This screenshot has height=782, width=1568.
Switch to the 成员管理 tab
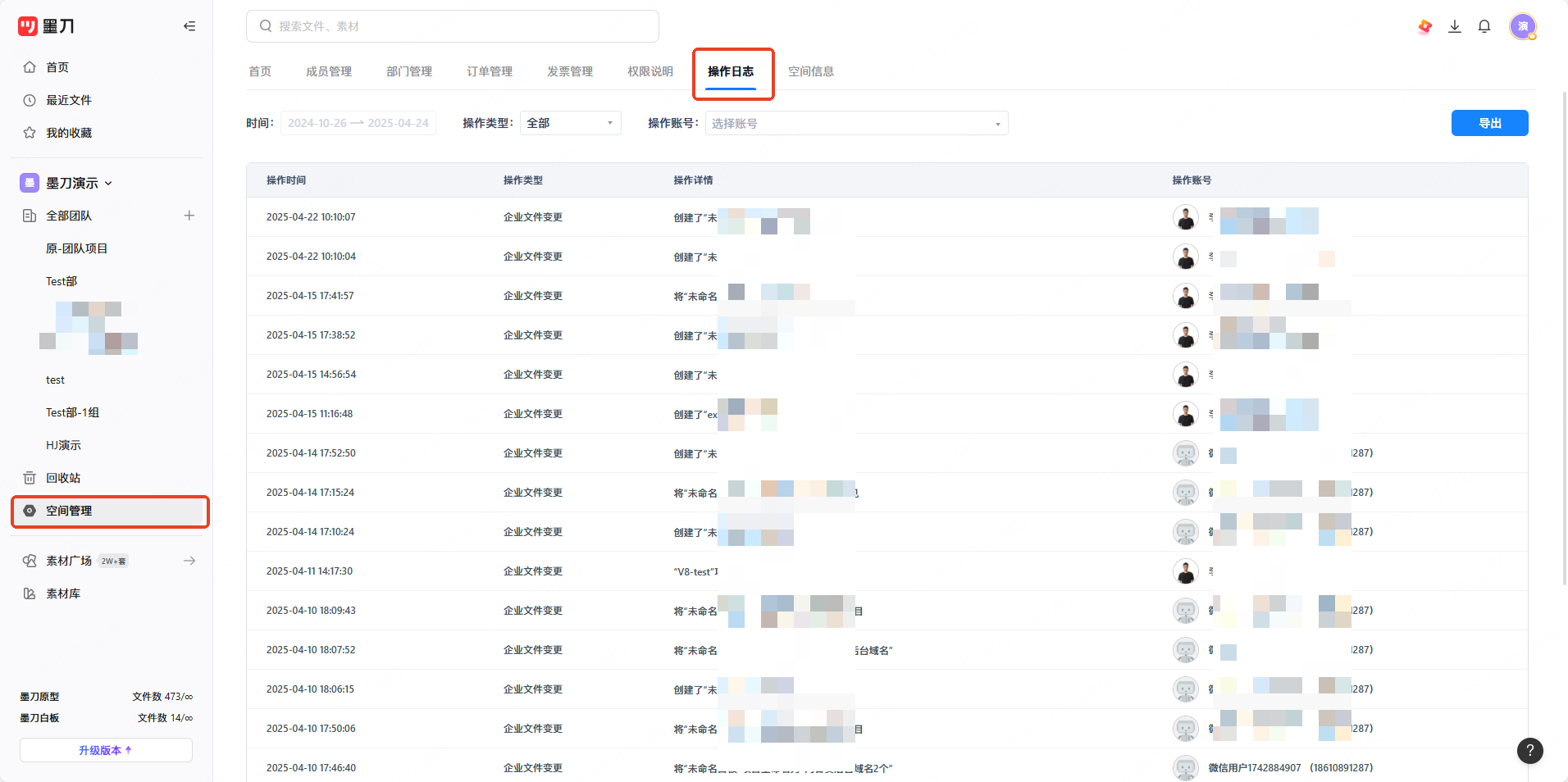[x=329, y=71]
